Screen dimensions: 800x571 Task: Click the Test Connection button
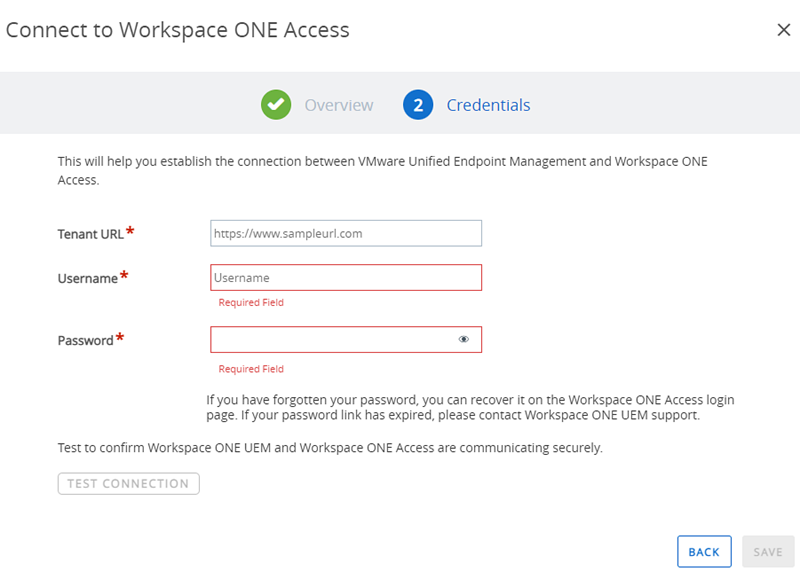click(129, 484)
